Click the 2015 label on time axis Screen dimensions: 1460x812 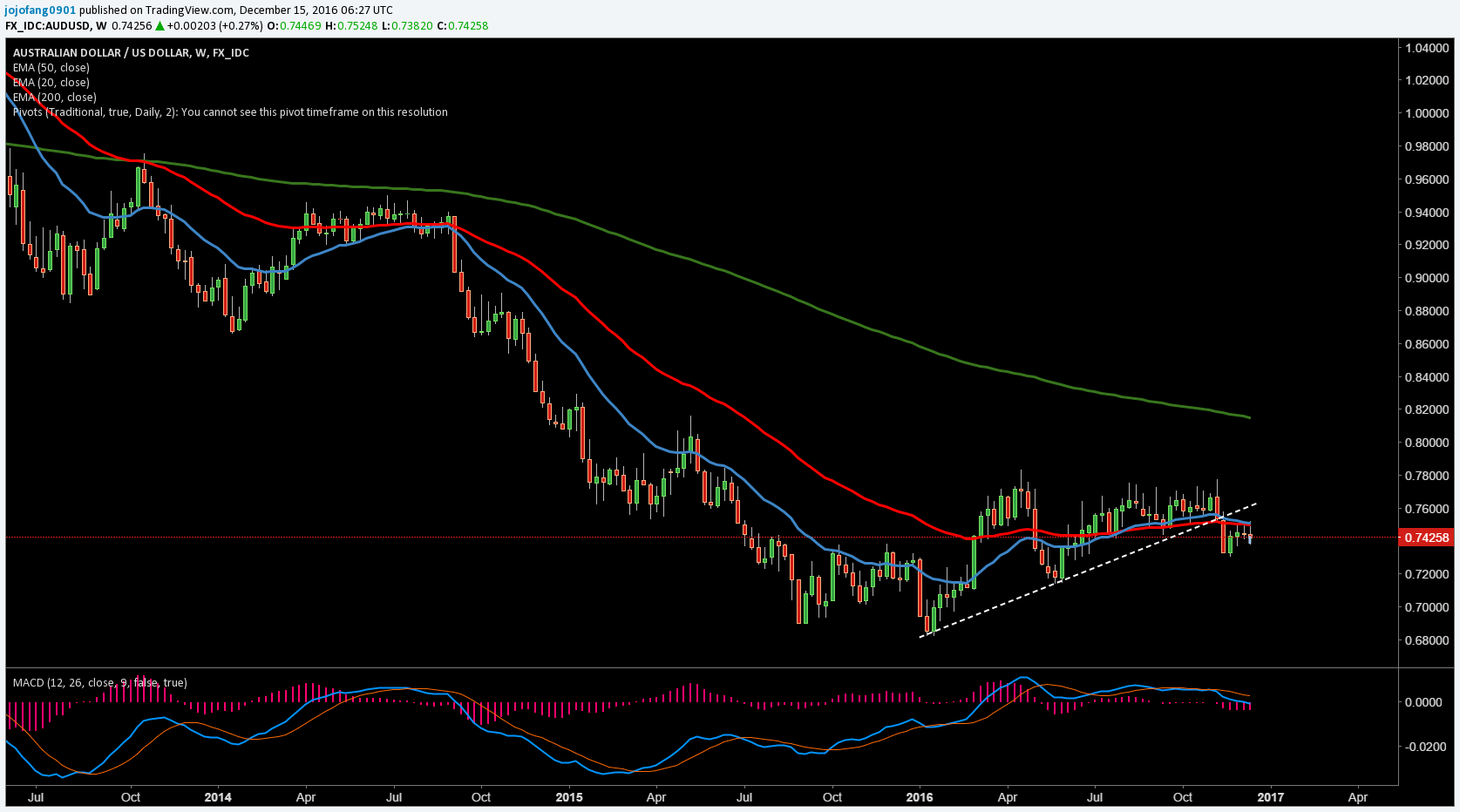[x=569, y=797]
